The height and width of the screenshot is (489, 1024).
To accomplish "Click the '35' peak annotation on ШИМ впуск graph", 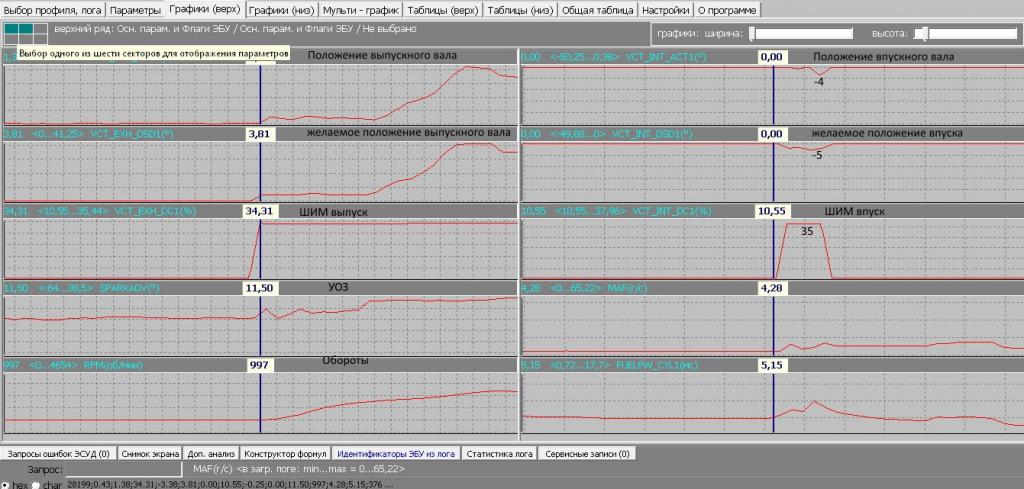I will (x=807, y=231).
